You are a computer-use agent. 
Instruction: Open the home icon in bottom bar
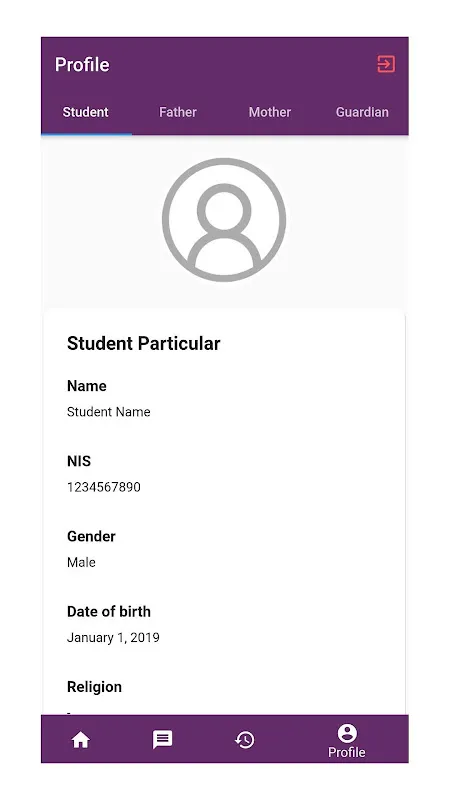(x=81, y=740)
